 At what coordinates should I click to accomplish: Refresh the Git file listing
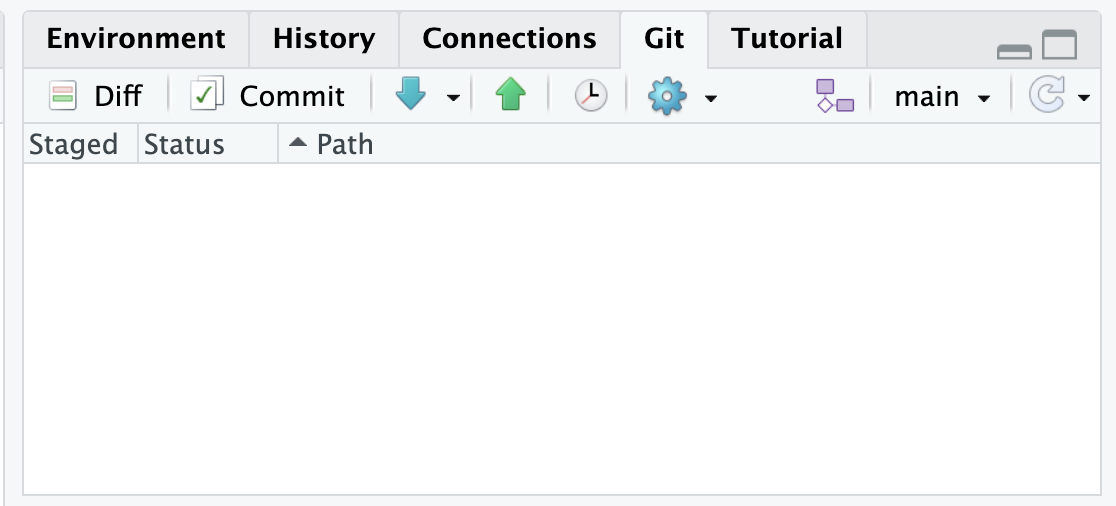tap(1046, 96)
